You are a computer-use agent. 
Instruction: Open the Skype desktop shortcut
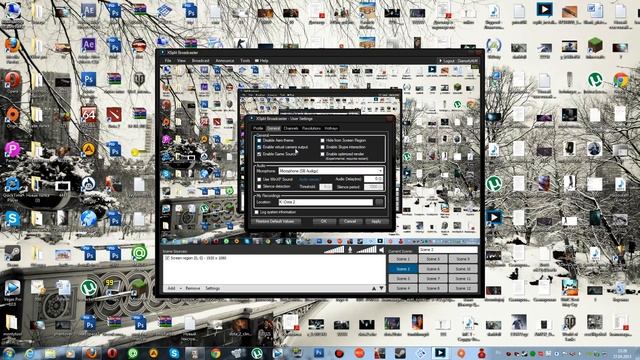[x=12, y=219]
